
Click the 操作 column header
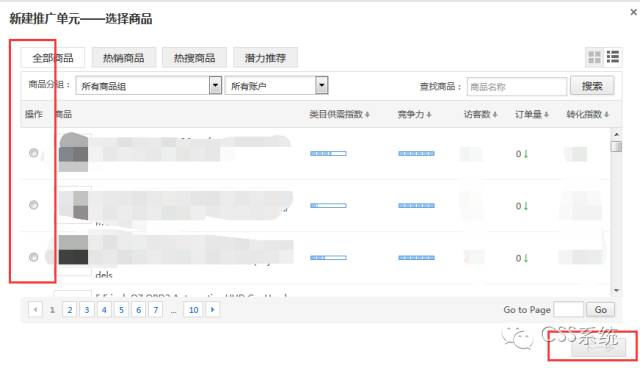click(x=33, y=114)
